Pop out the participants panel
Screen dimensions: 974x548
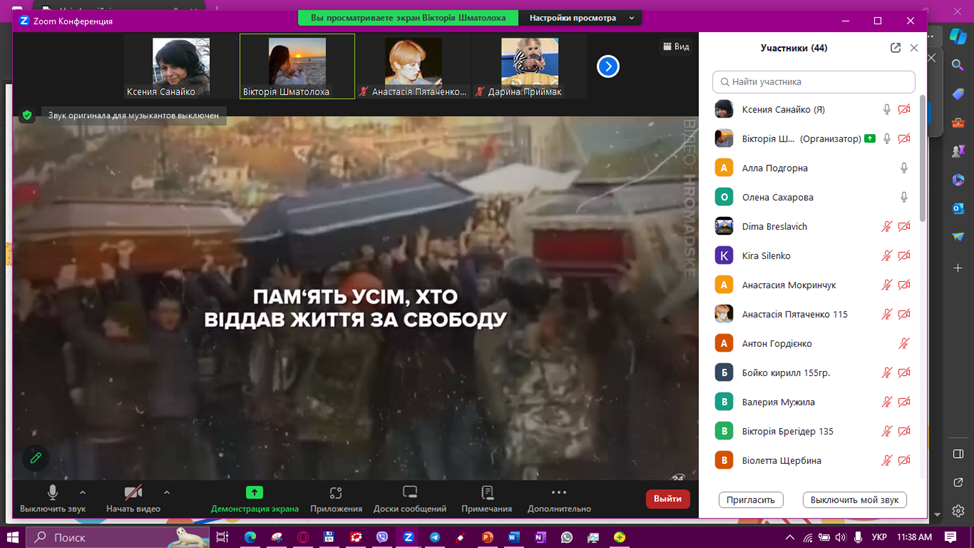895,48
